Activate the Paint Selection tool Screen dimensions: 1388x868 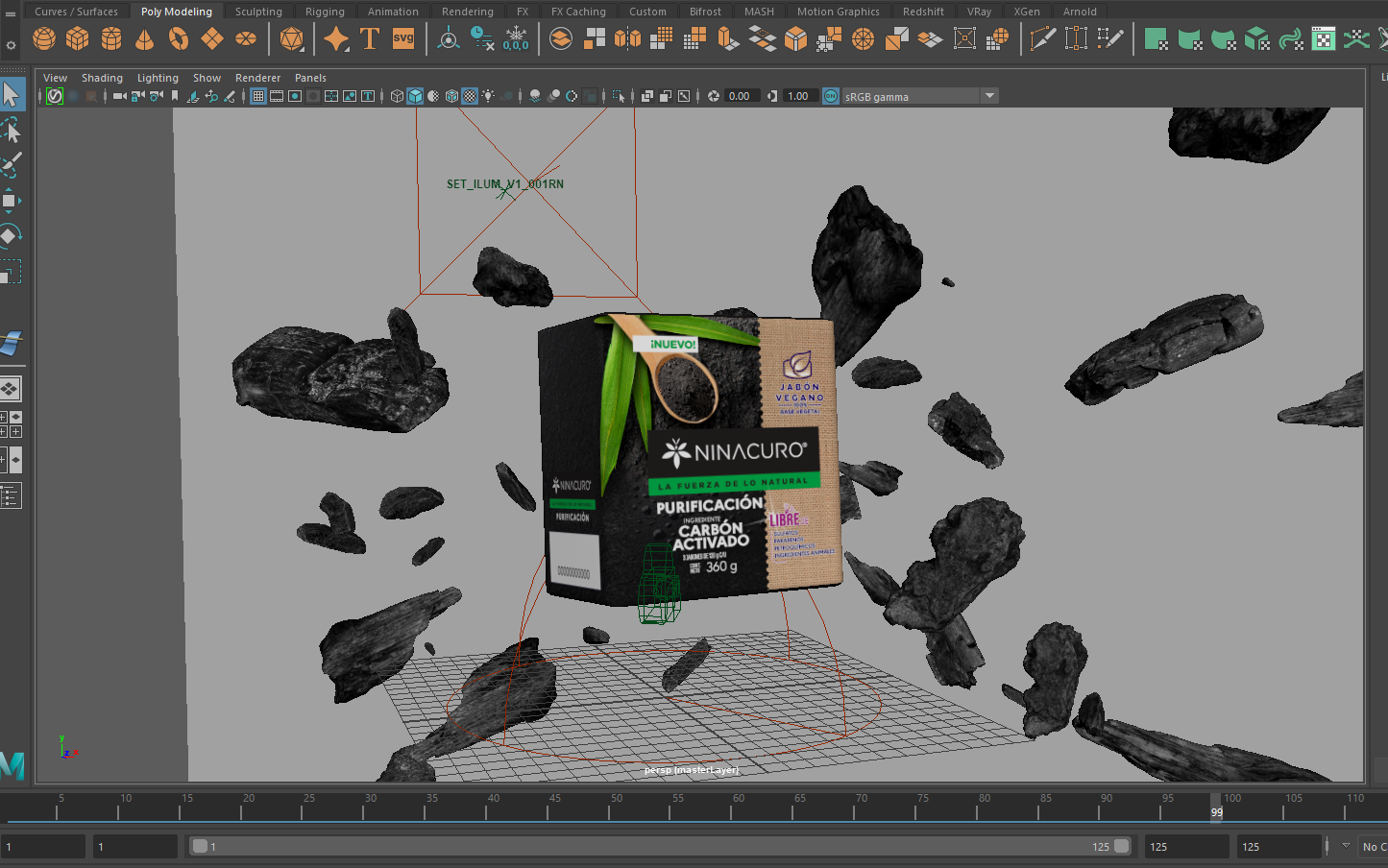(12, 165)
